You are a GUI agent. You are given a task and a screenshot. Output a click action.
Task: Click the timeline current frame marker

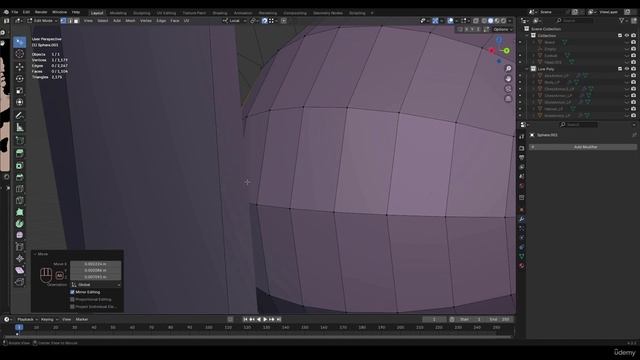point(19,327)
